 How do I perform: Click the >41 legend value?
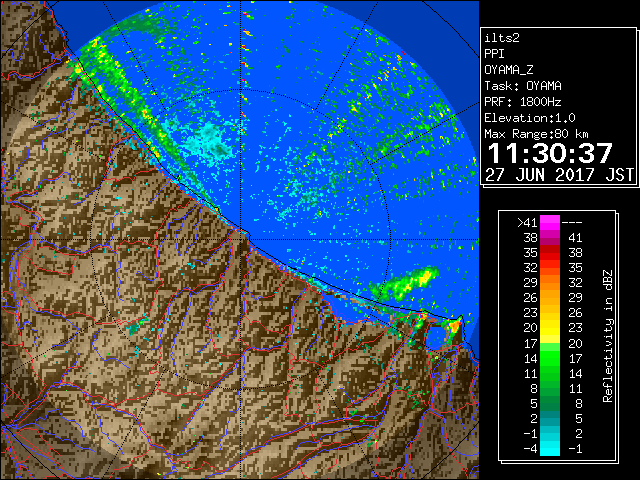click(x=527, y=223)
